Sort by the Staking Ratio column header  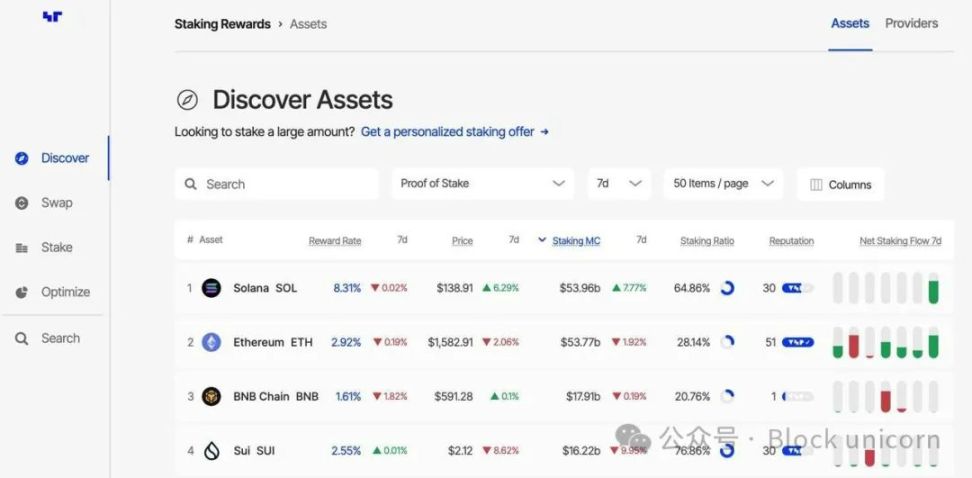click(x=707, y=241)
